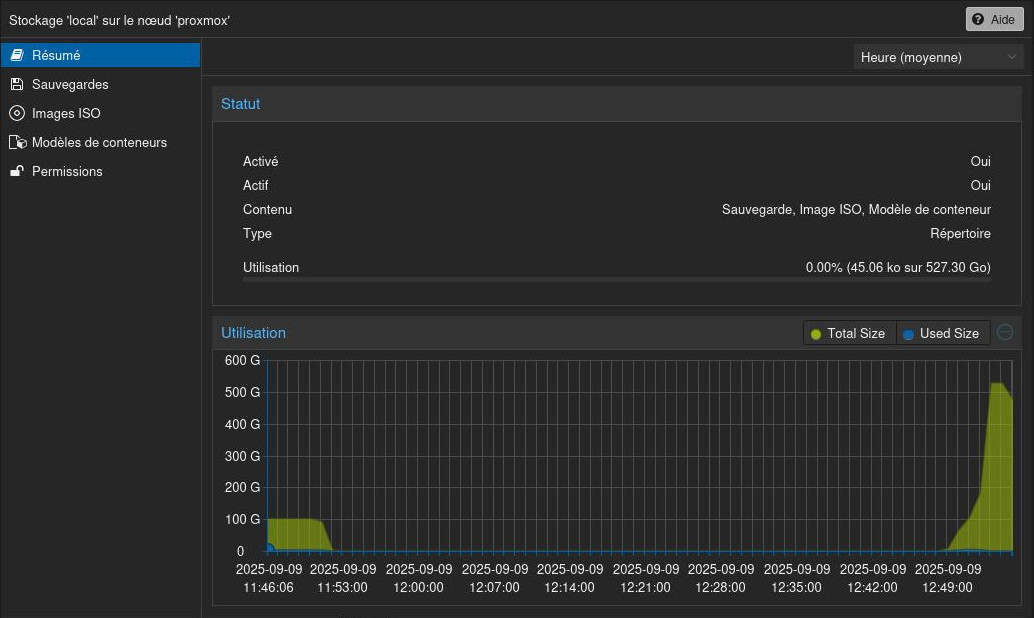Click the Modèles de conteneurs icon
The height and width of the screenshot is (618, 1034).
[x=16, y=143]
